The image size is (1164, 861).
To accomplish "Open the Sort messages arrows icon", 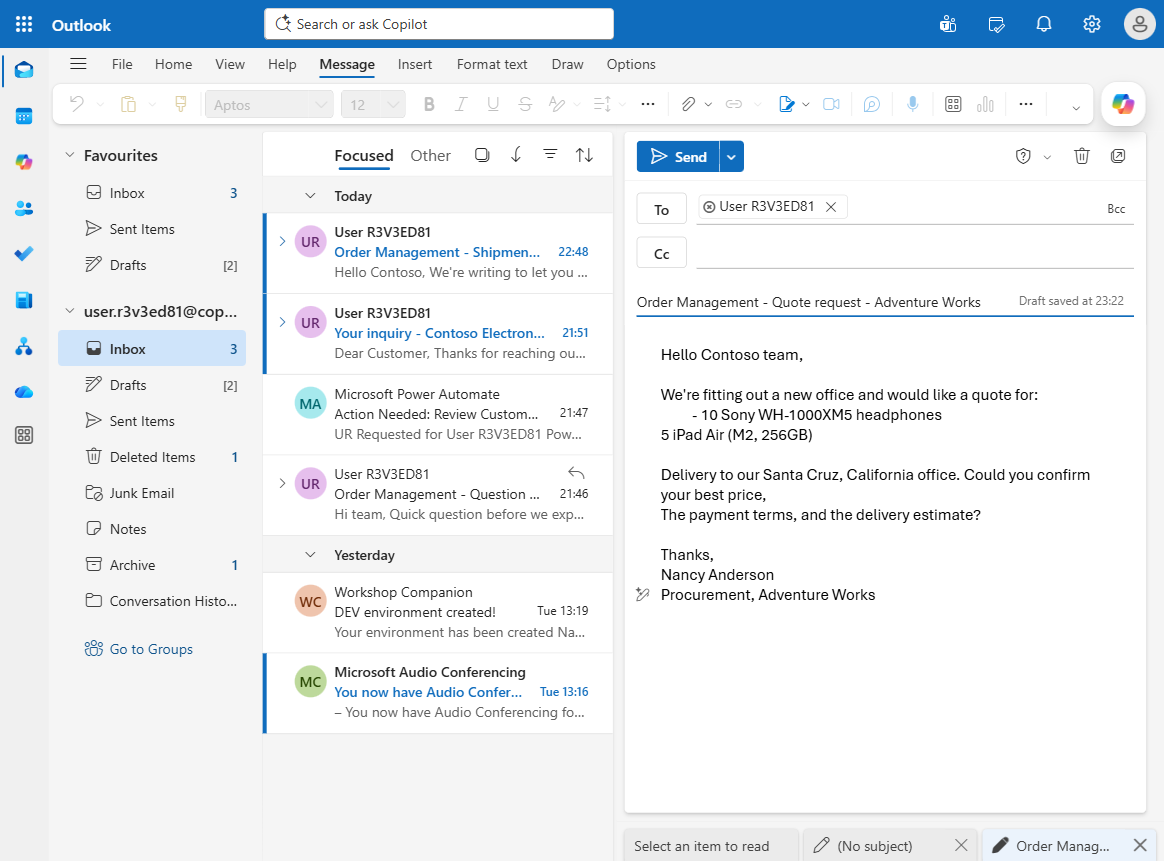I will point(584,154).
